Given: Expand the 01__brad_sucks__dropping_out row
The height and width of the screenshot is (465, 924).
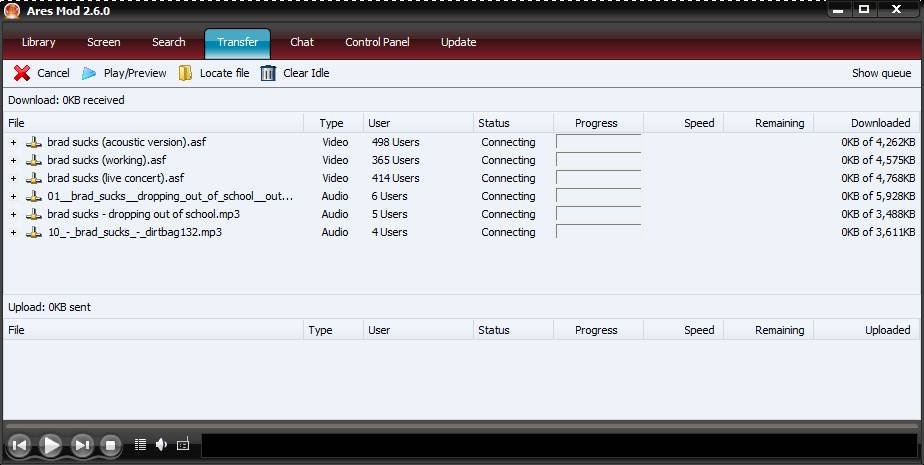Looking at the screenshot, I should click(x=14, y=196).
